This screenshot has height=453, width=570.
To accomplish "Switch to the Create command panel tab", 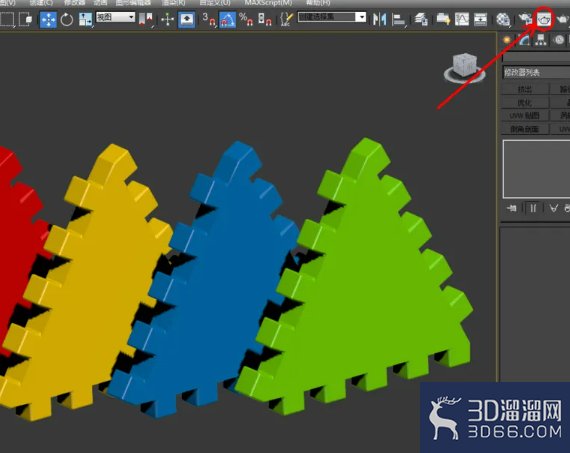I will [x=507, y=40].
